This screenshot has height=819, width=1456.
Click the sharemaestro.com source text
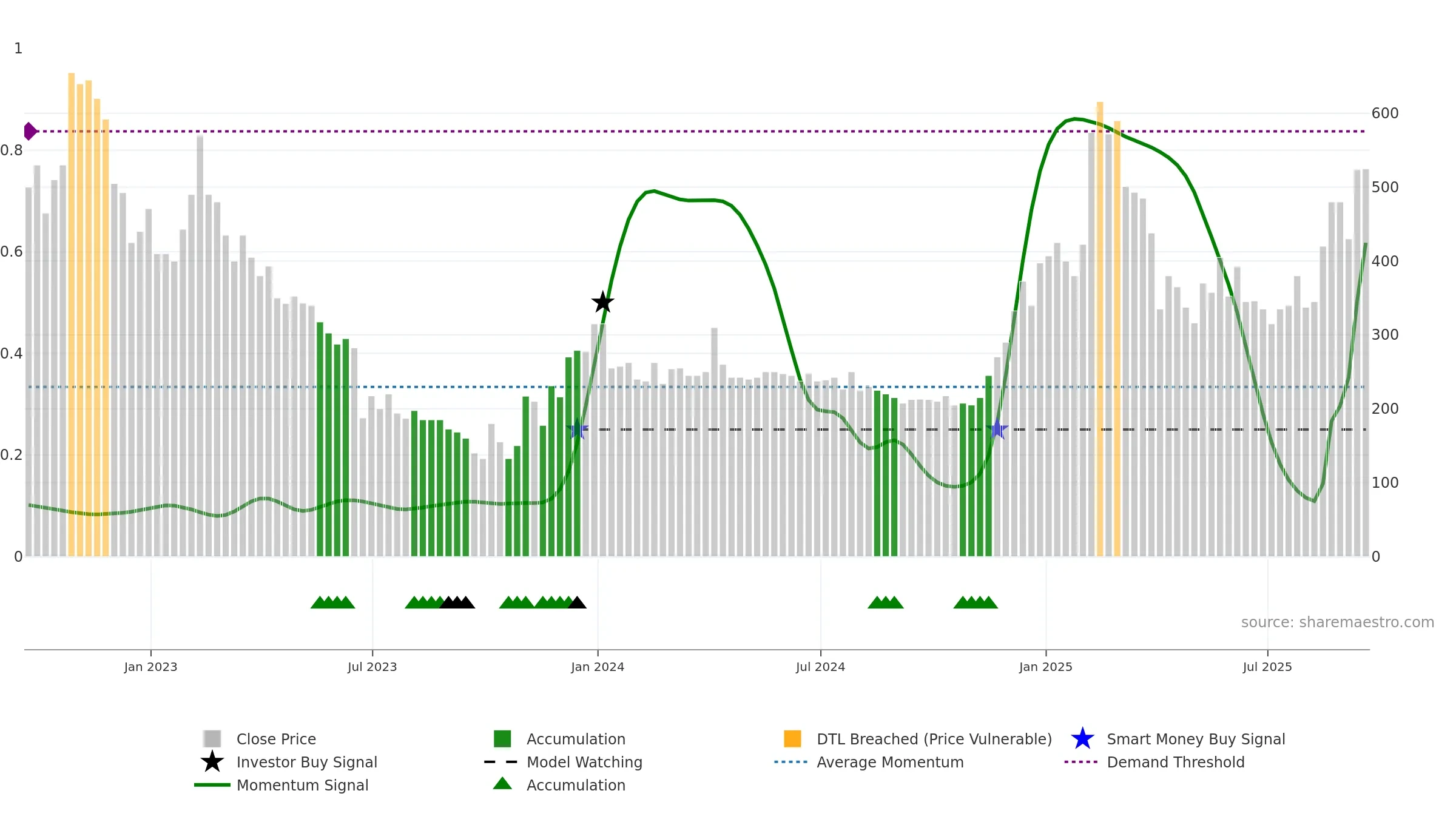[1337, 622]
